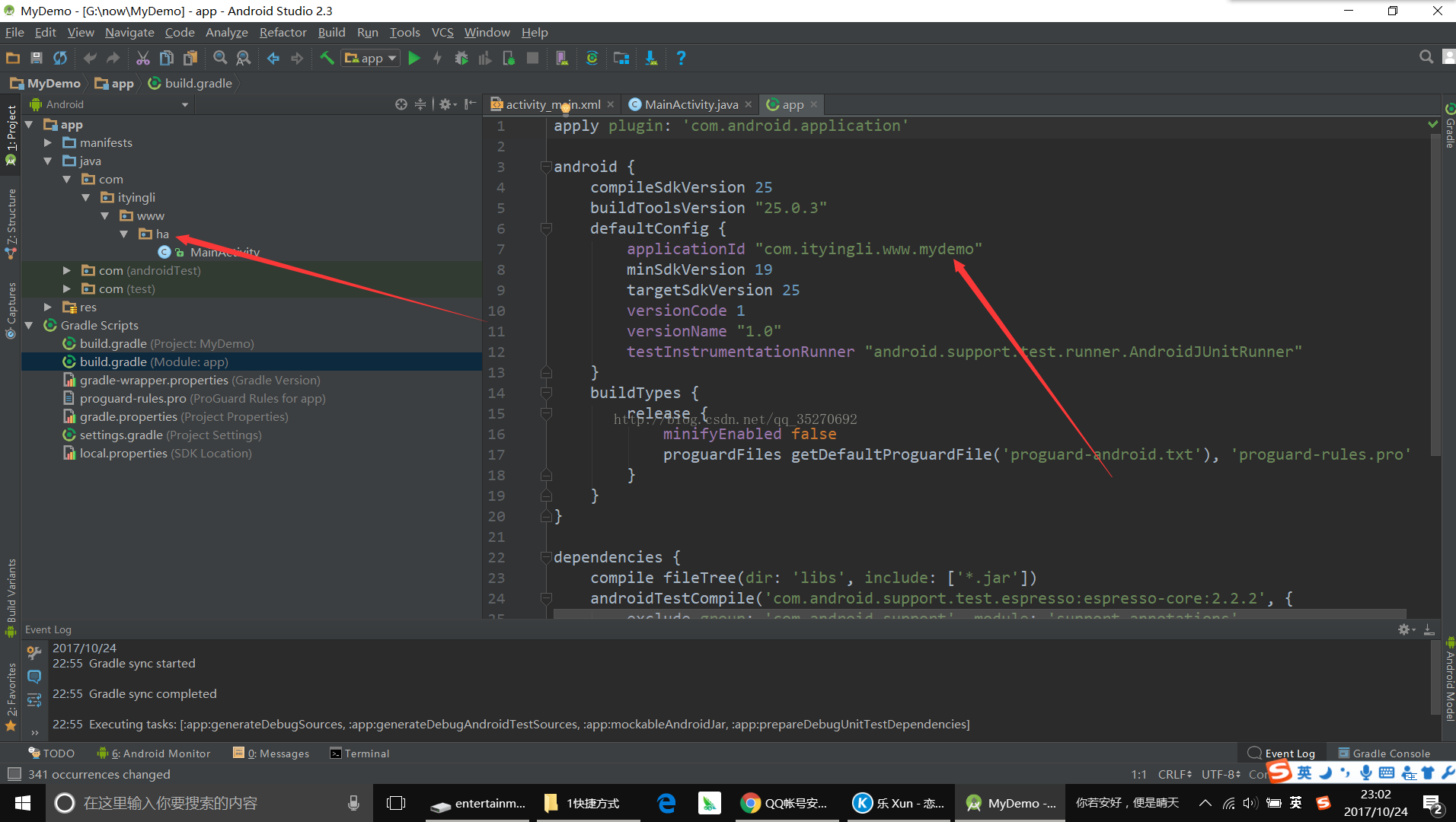Open Android Monitor tool window

(154, 753)
